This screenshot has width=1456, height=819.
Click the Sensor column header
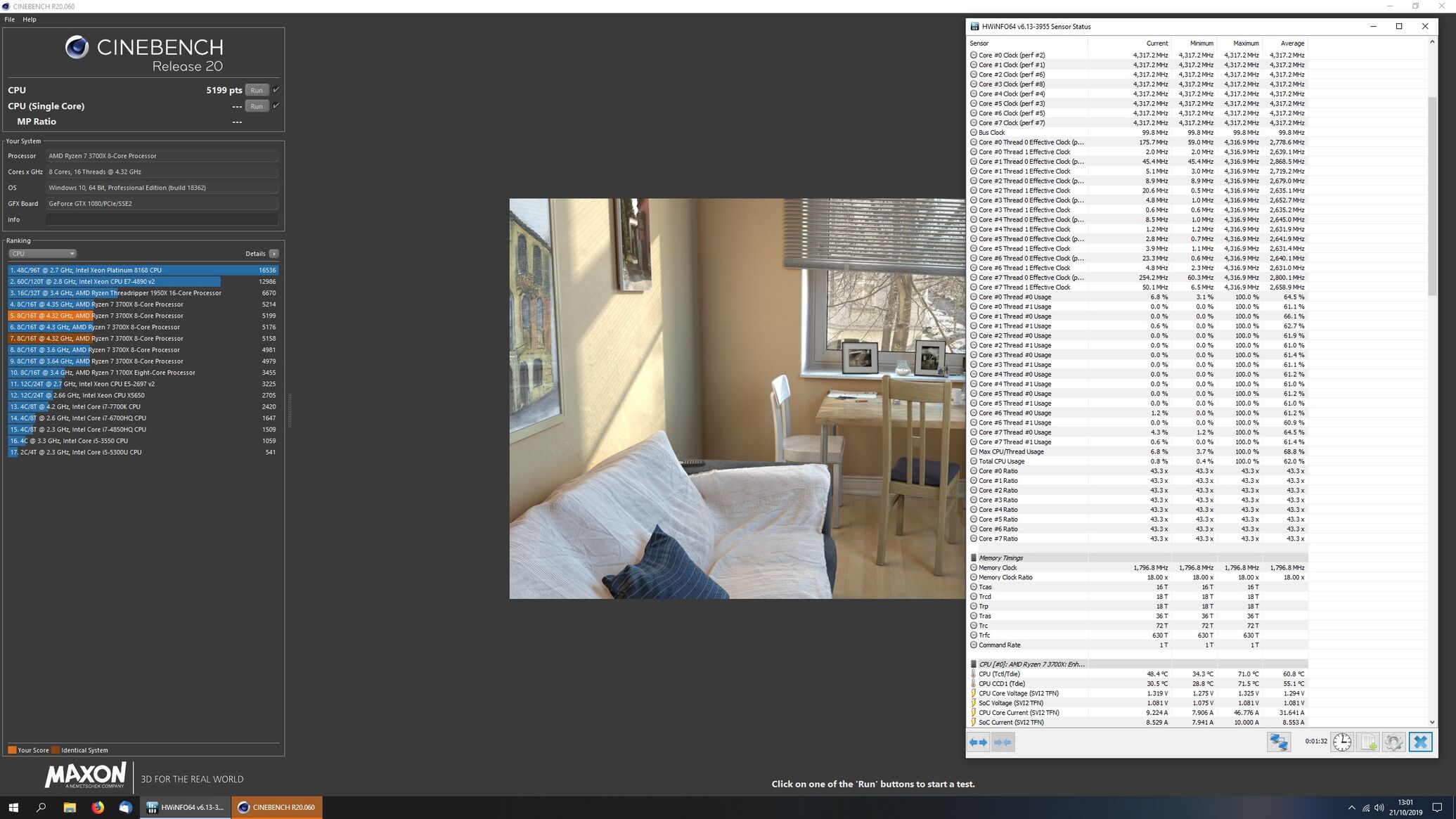point(1027,44)
